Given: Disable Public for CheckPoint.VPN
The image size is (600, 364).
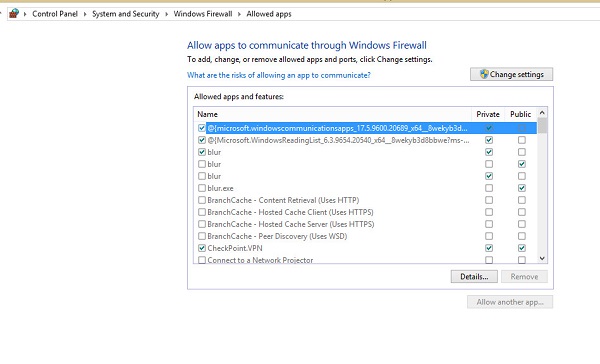Looking at the screenshot, I should 522,248.
